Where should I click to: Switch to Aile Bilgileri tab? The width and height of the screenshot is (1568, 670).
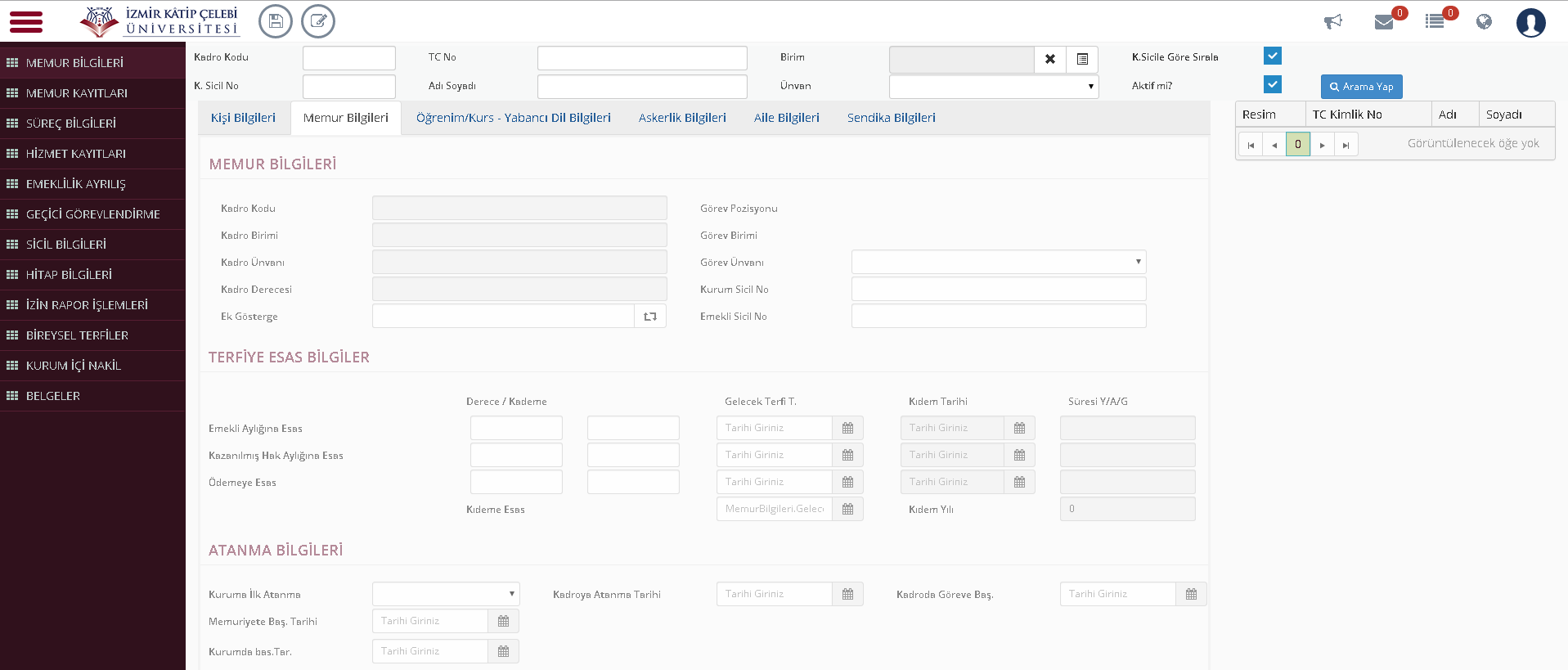pos(787,118)
